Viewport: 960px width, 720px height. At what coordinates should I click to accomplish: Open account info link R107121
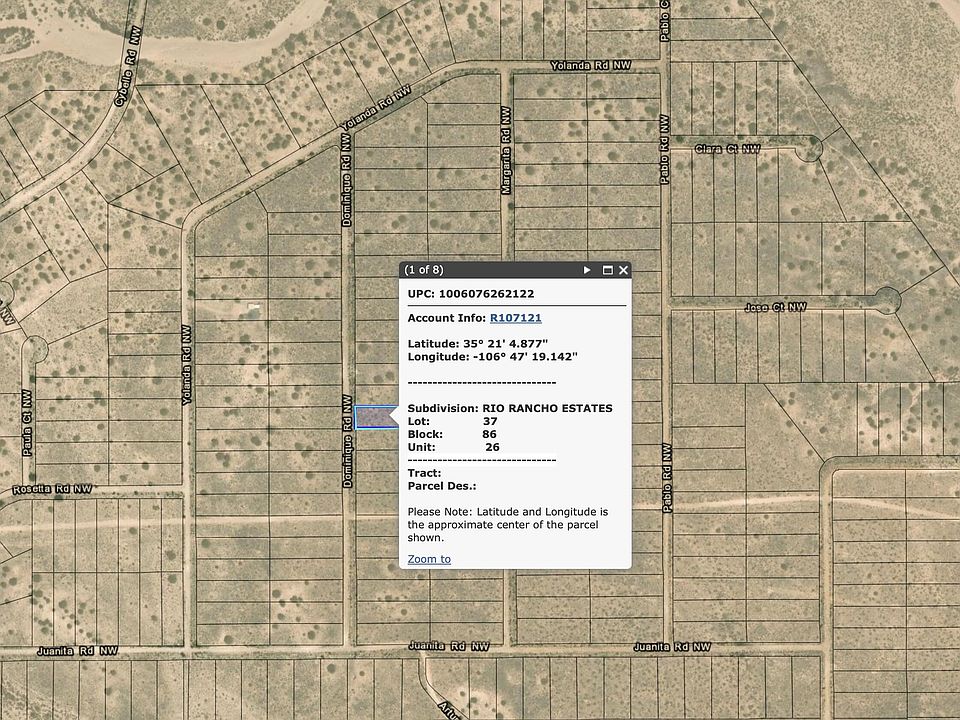tap(516, 318)
